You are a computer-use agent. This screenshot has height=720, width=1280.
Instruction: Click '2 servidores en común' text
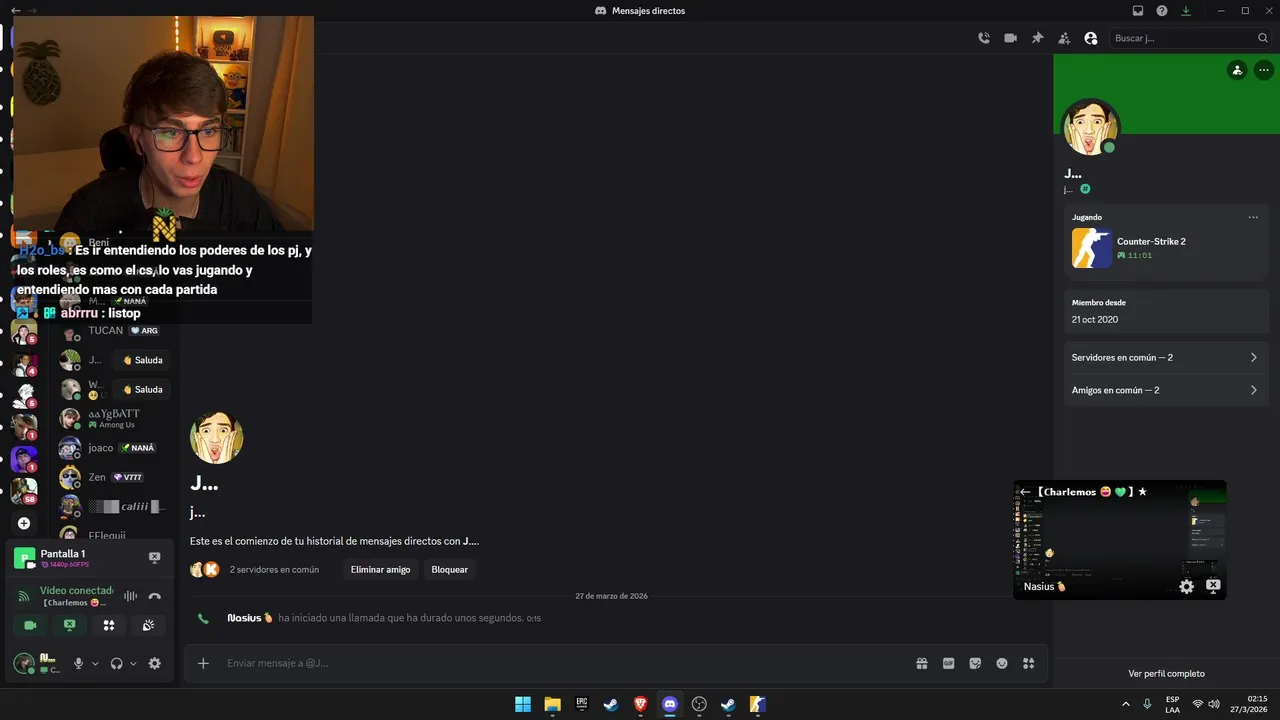[274, 569]
